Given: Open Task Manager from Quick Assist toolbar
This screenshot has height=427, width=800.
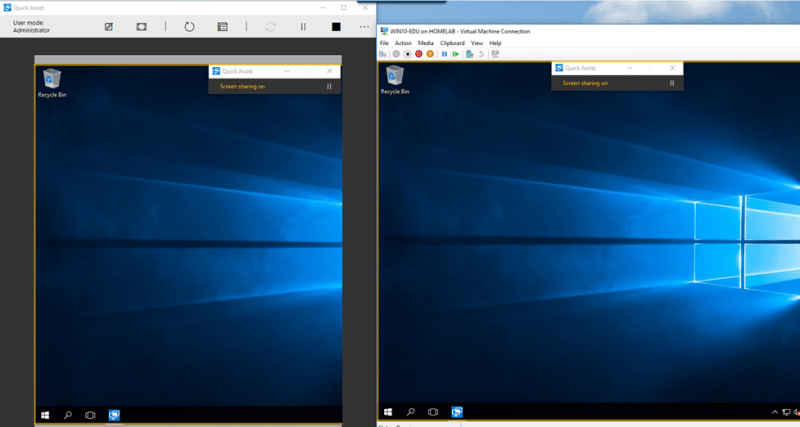Looking at the screenshot, I should 222,27.
